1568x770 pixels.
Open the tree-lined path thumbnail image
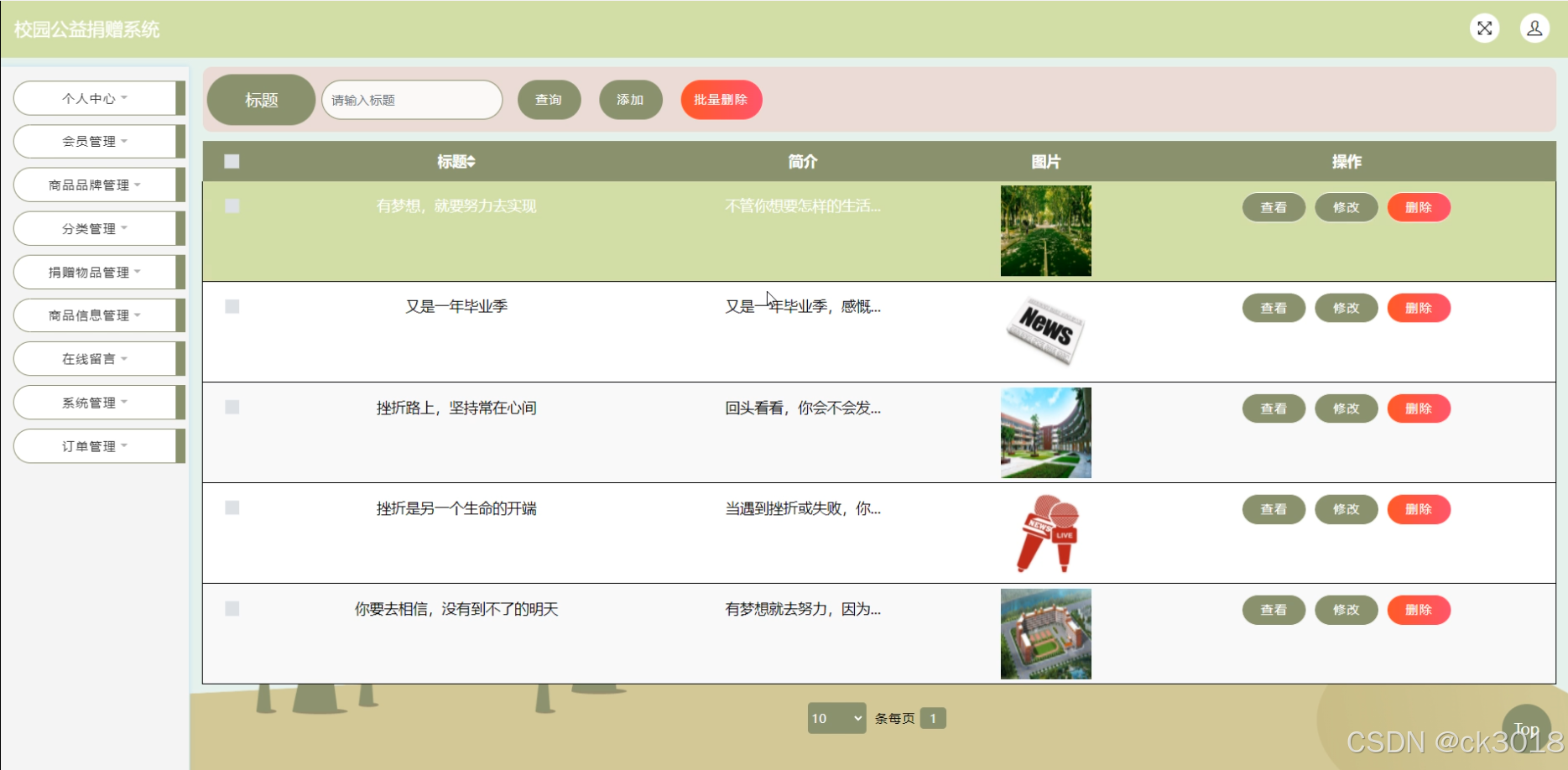(1046, 231)
